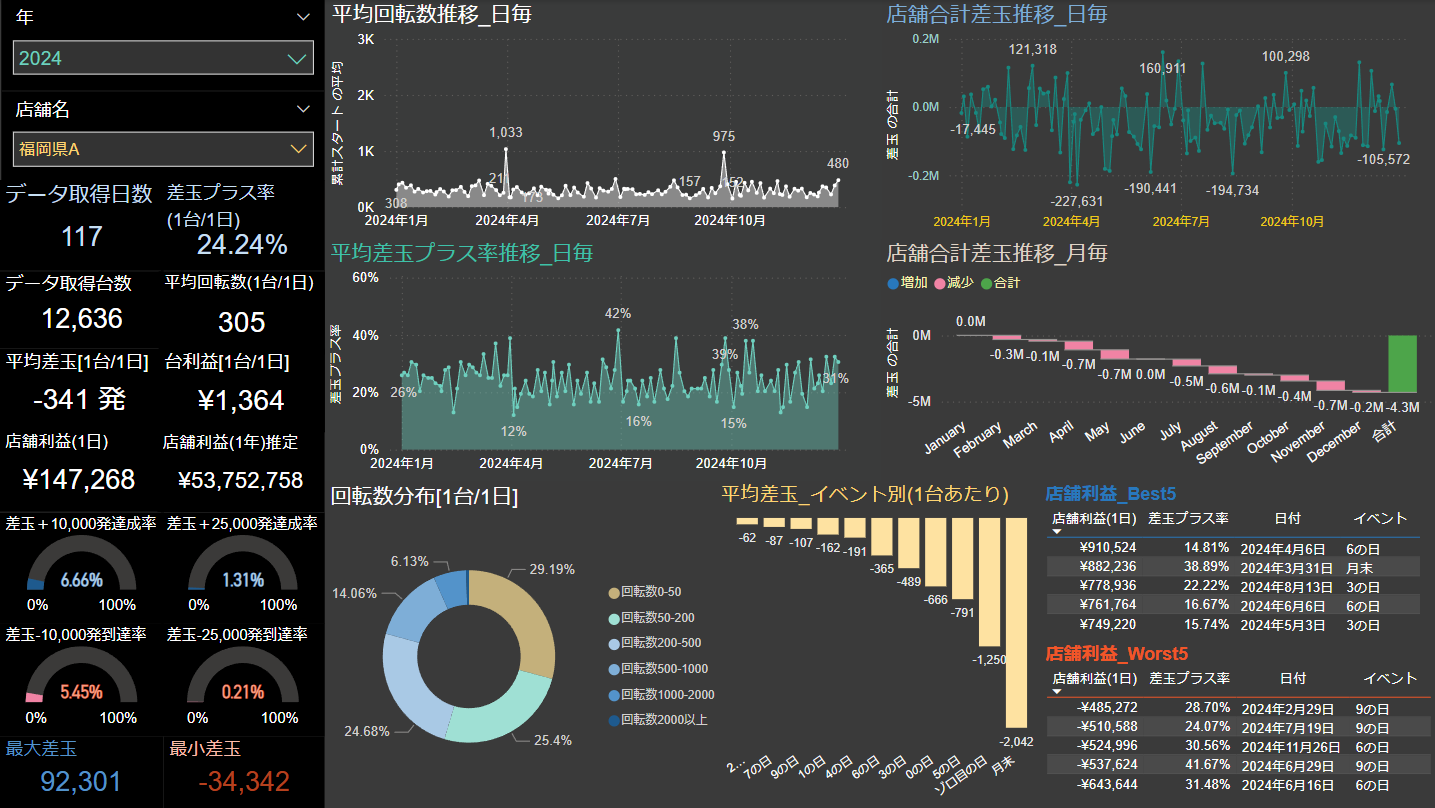Click sort arrow under Best5 店舗利益(1日)
The width and height of the screenshot is (1435, 808).
click(1058, 532)
